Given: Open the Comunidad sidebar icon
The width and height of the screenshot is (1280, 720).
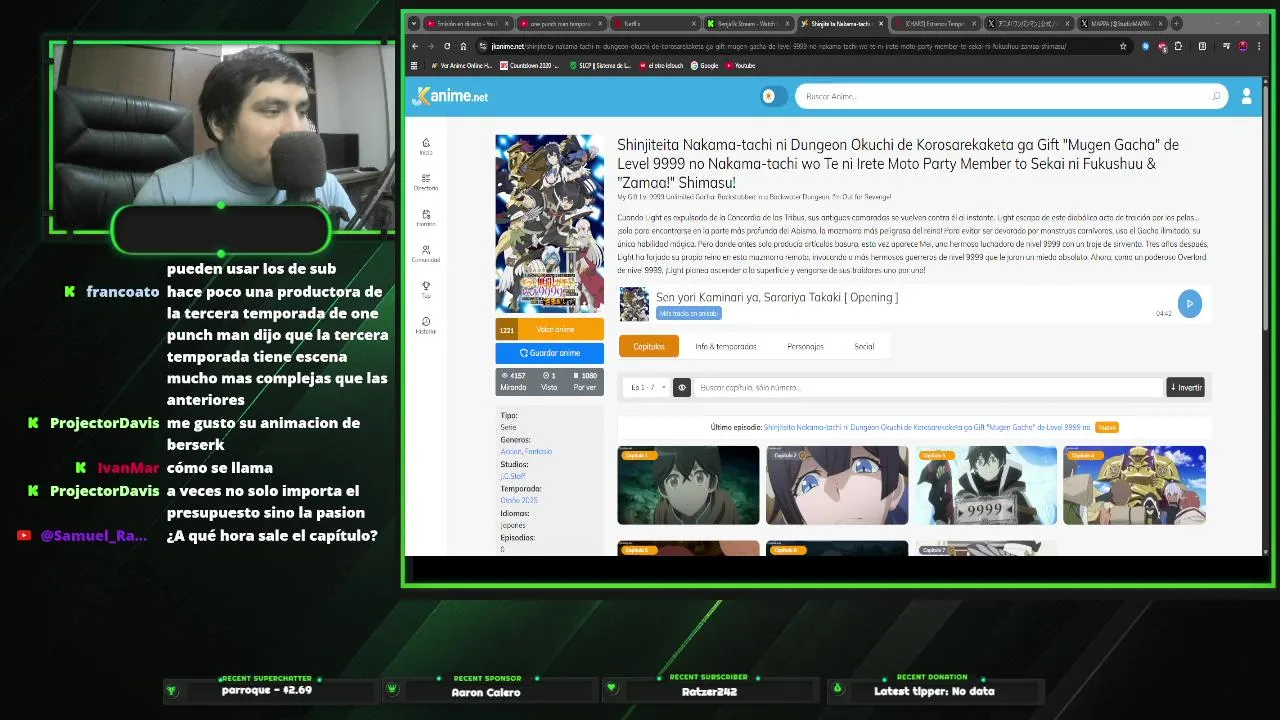Looking at the screenshot, I should click(426, 254).
